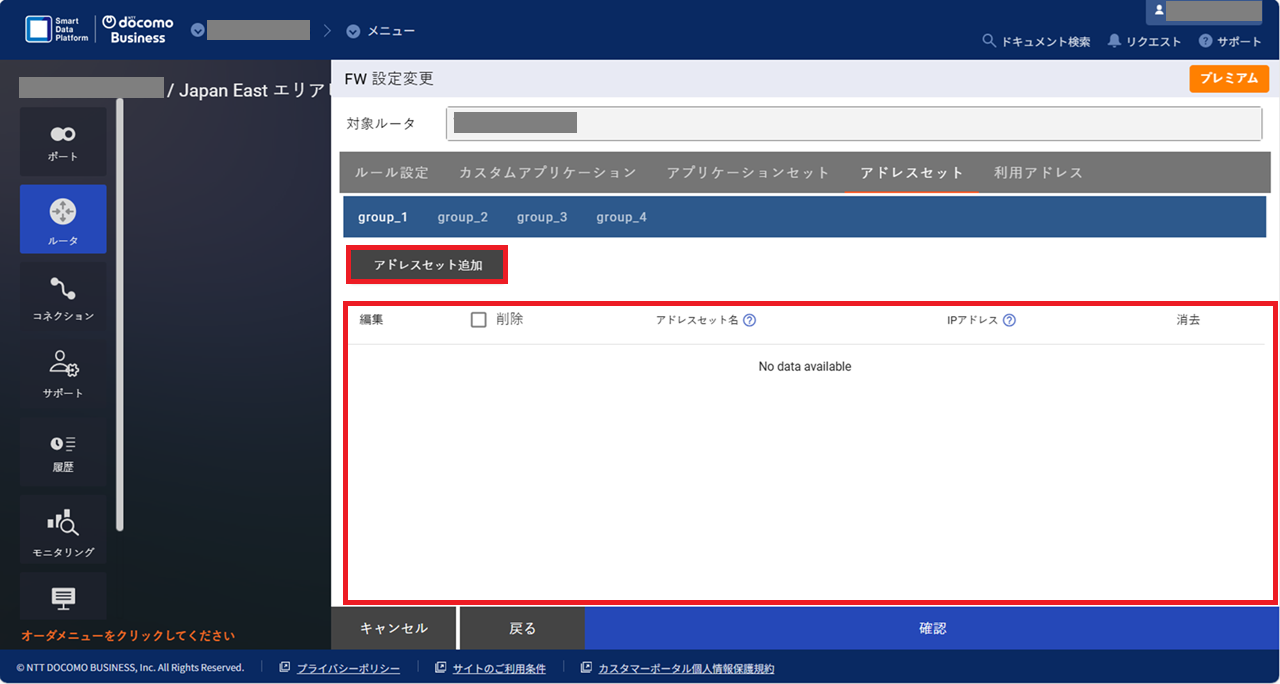The width and height of the screenshot is (1280, 684).
Task: Click the アドレスセット追加 button
Action: coord(426,264)
